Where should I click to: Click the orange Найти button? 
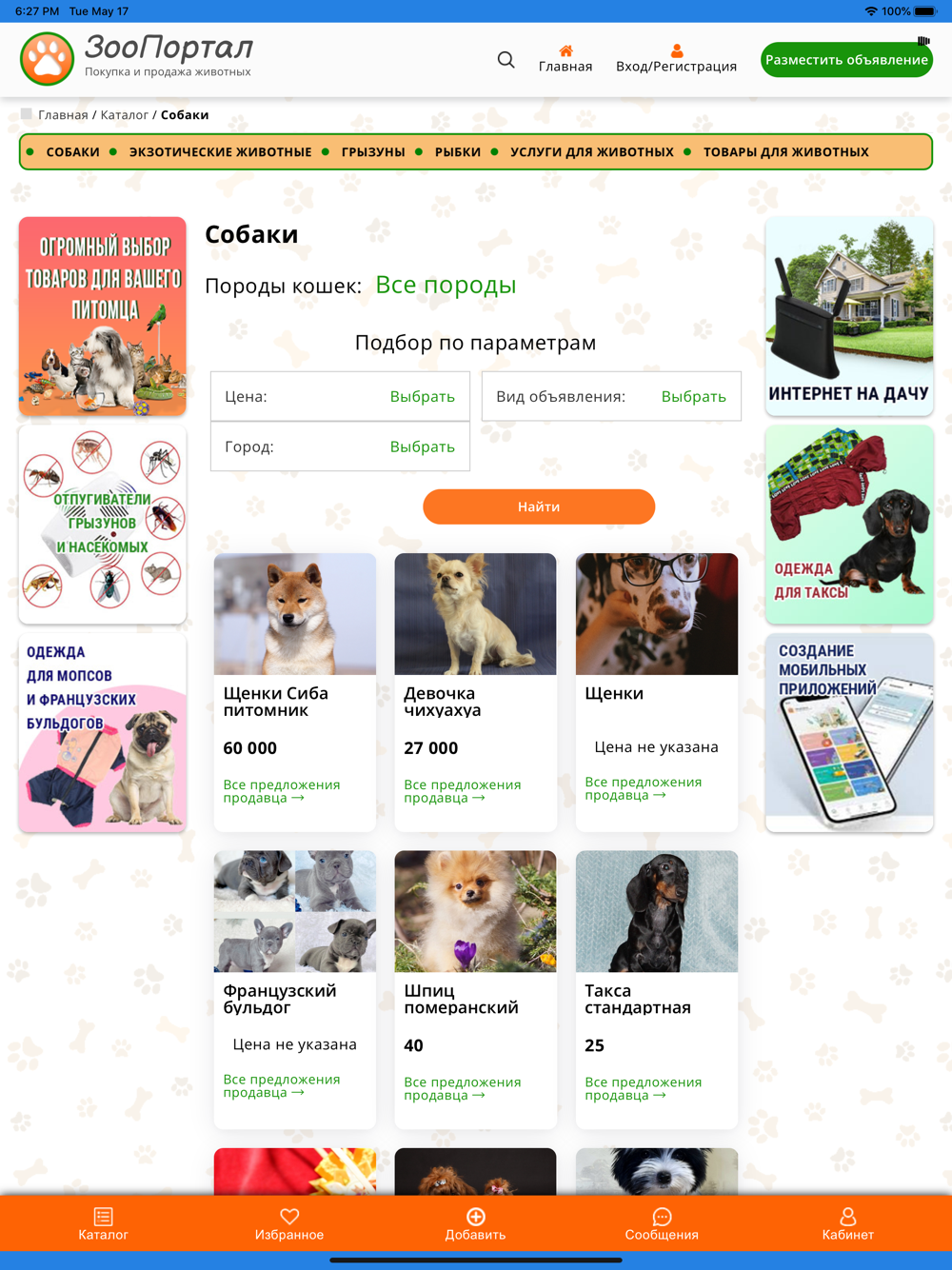[539, 506]
